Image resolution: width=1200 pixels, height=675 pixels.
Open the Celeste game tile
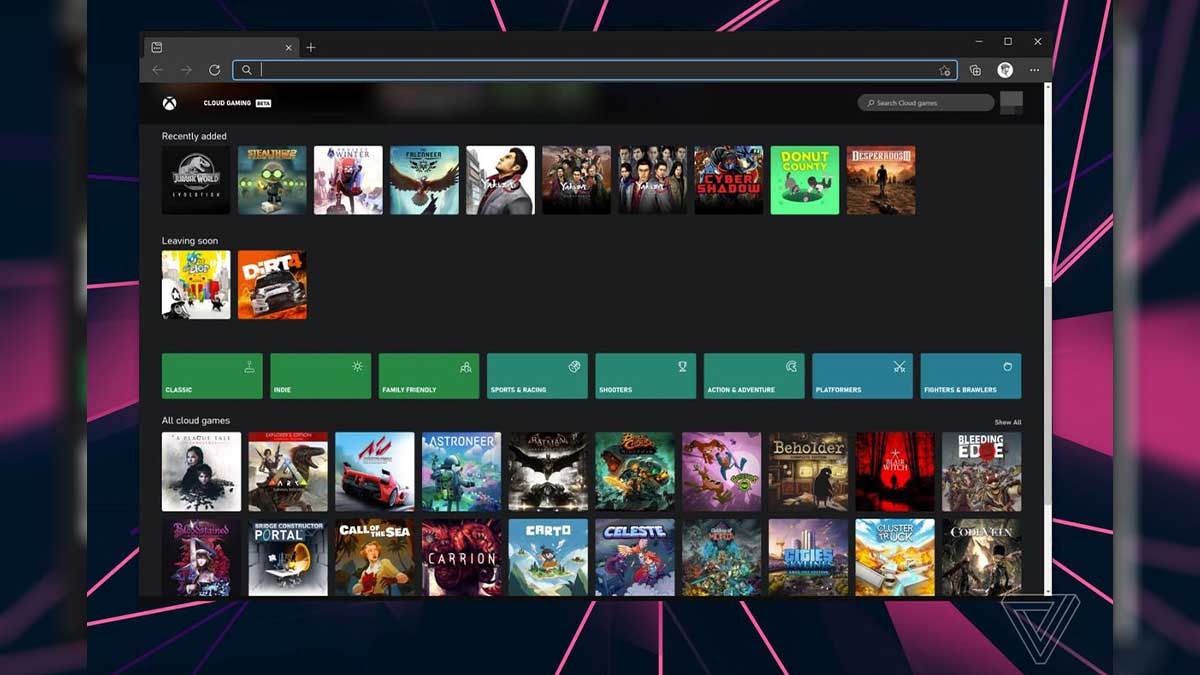click(x=635, y=558)
